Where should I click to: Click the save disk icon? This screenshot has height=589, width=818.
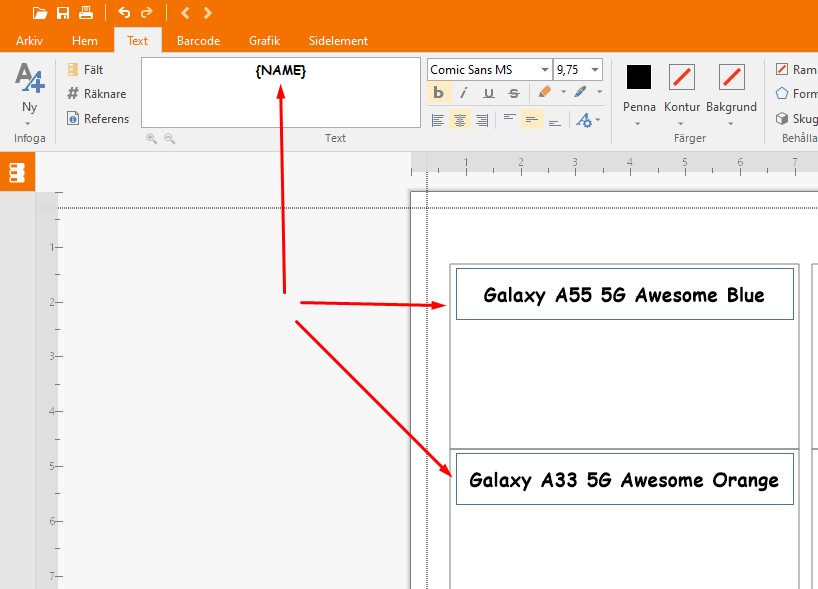(x=63, y=13)
